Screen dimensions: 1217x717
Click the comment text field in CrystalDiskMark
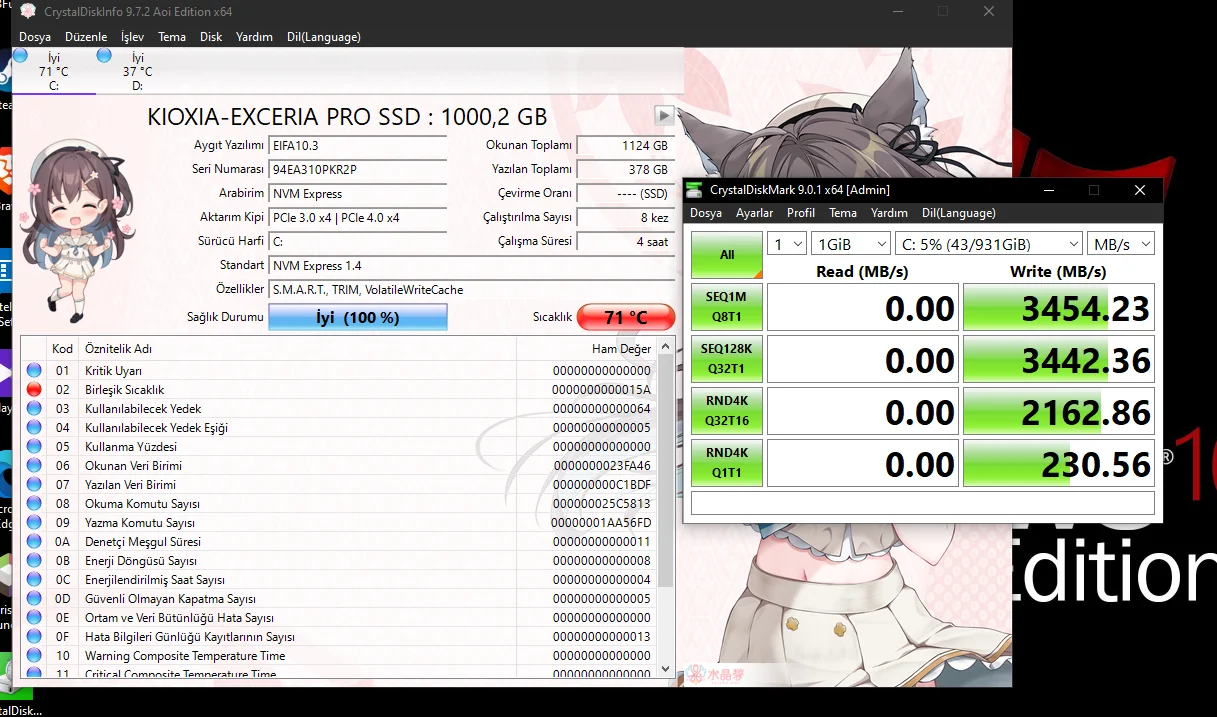click(923, 503)
